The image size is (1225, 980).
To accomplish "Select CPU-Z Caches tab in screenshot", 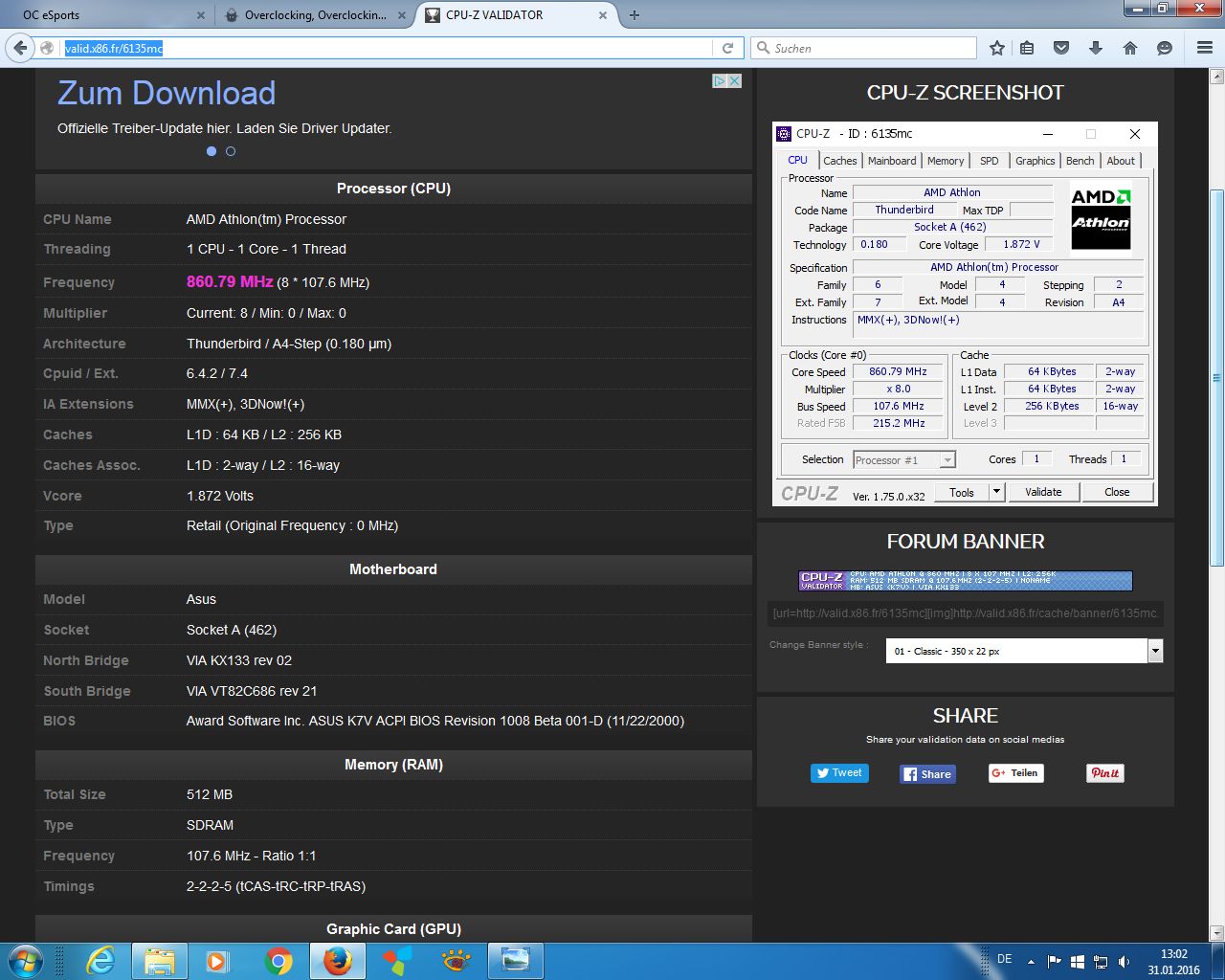I will tap(840, 161).
